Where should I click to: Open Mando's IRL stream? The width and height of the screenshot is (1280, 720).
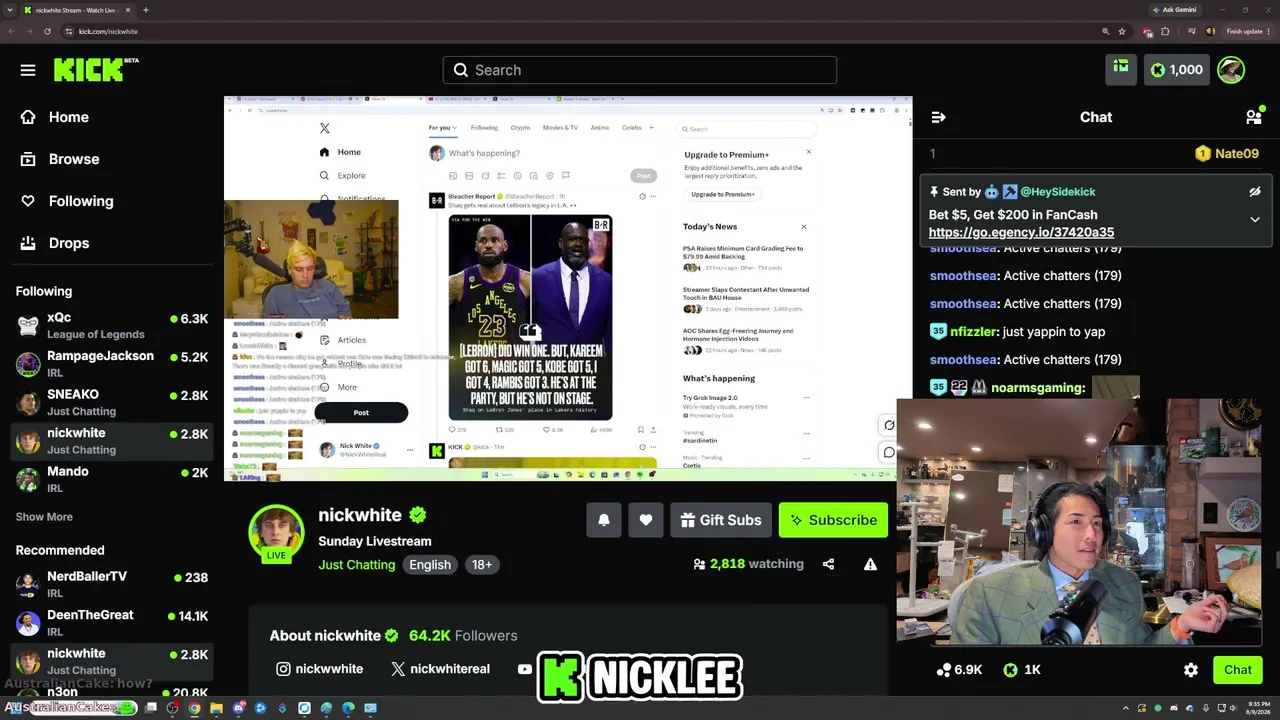pos(112,479)
